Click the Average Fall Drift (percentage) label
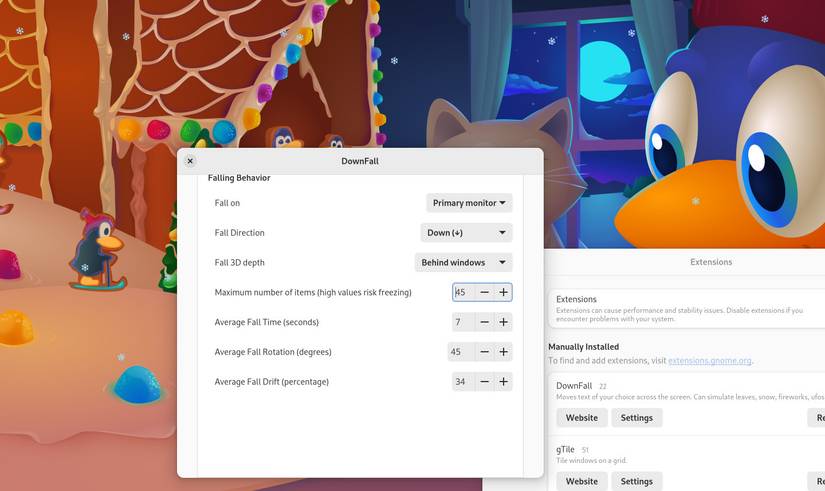Image resolution: width=825 pixels, height=491 pixels. click(x=271, y=382)
